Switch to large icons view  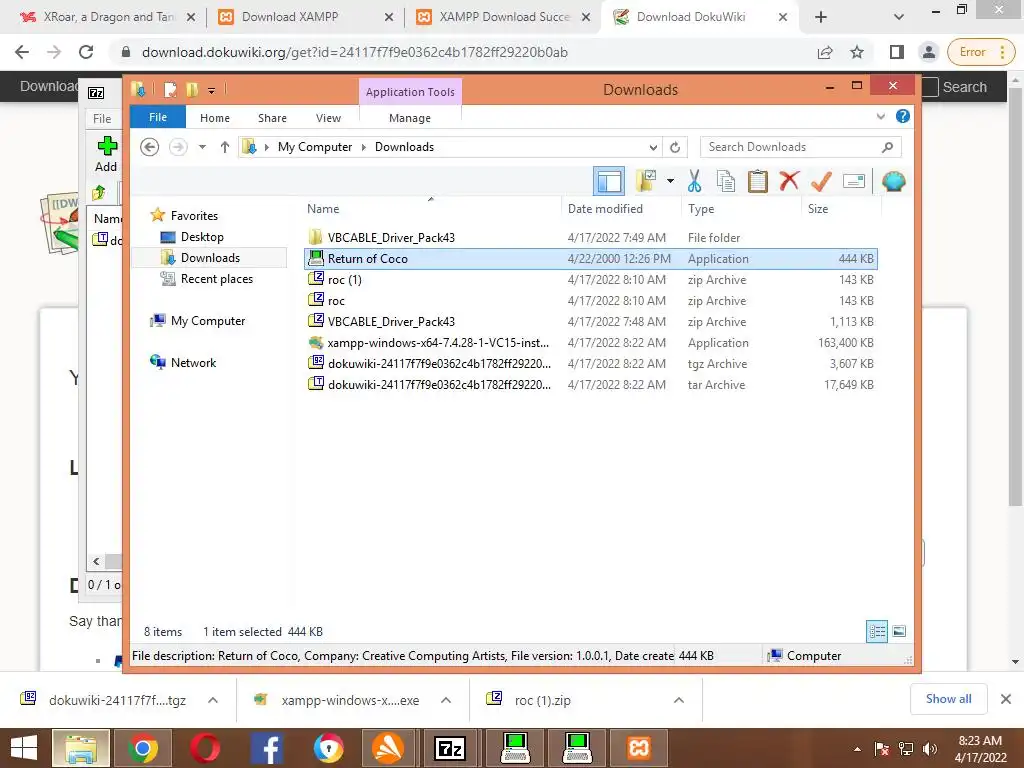[x=899, y=631]
